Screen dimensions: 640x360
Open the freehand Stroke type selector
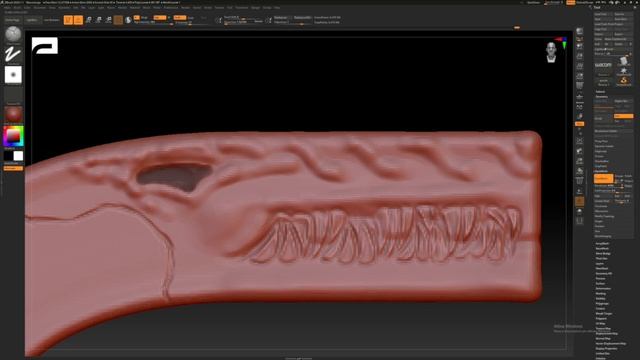coord(13,55)
